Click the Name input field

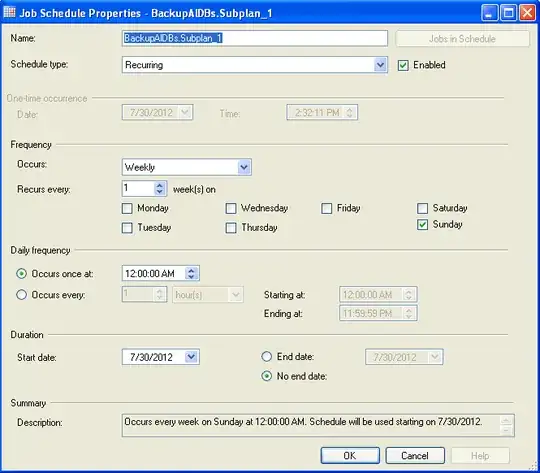255,38
